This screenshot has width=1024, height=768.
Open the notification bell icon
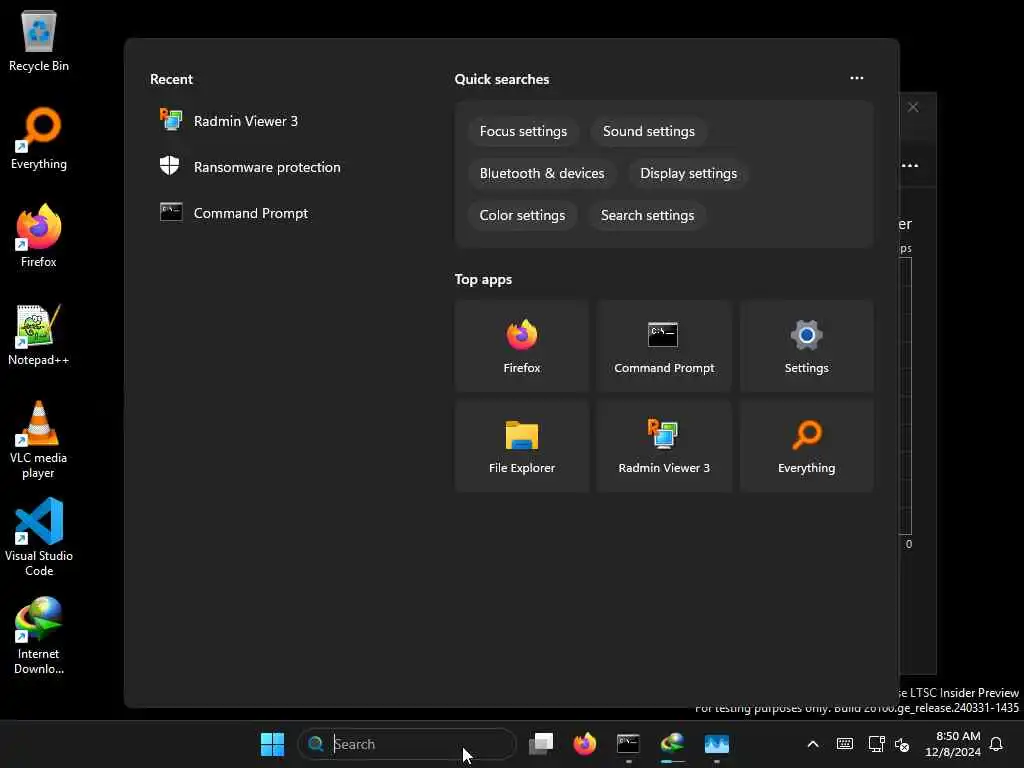[996, 744]
